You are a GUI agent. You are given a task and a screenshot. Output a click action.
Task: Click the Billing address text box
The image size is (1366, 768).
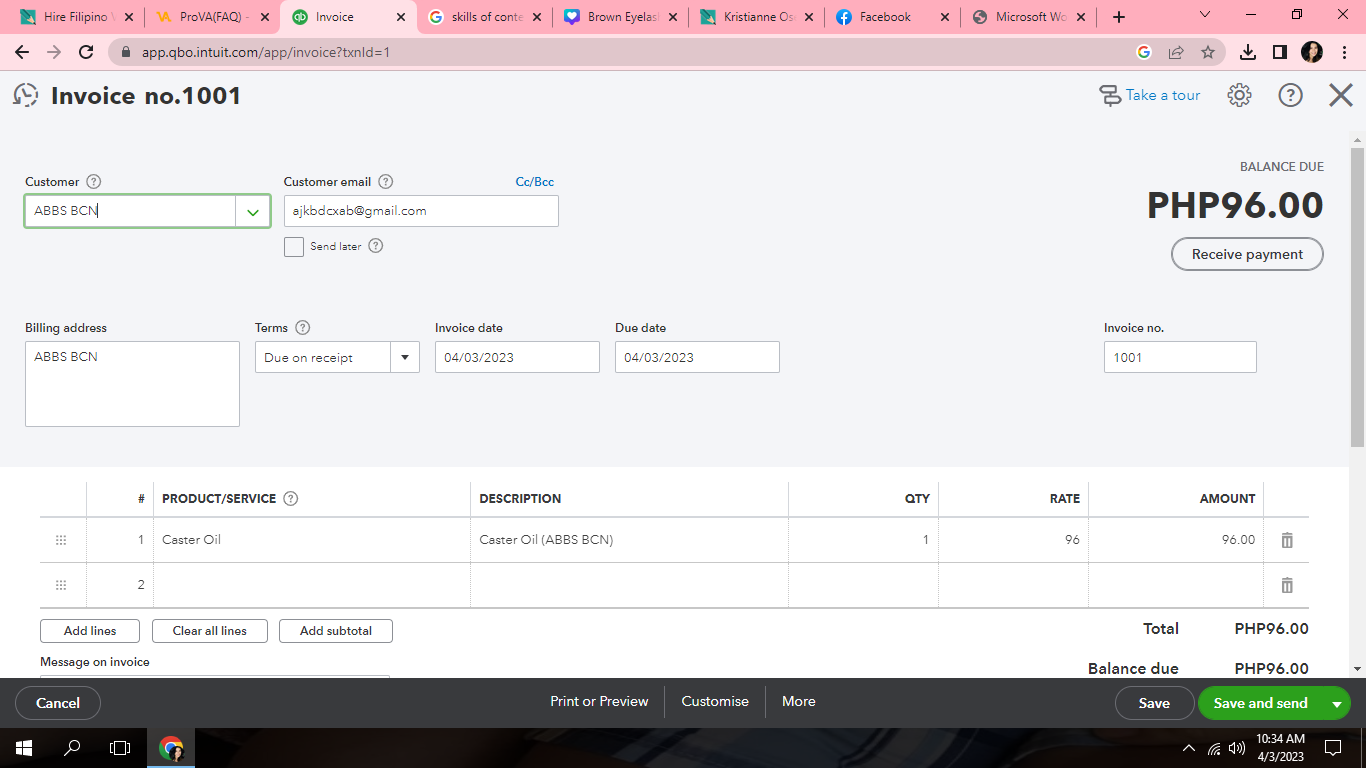point(132,384)
